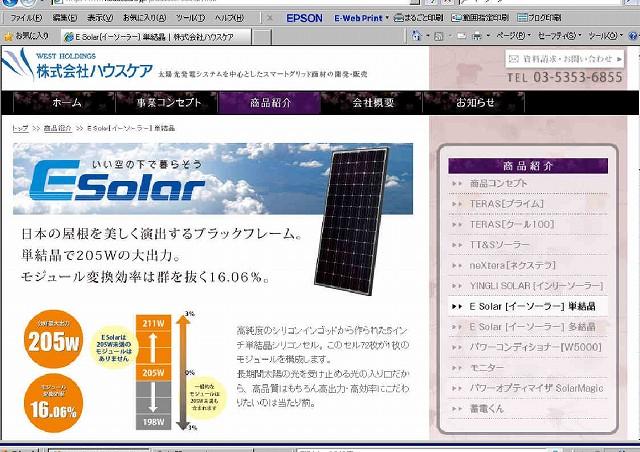Click まるごと印刷 print icon

418,18
